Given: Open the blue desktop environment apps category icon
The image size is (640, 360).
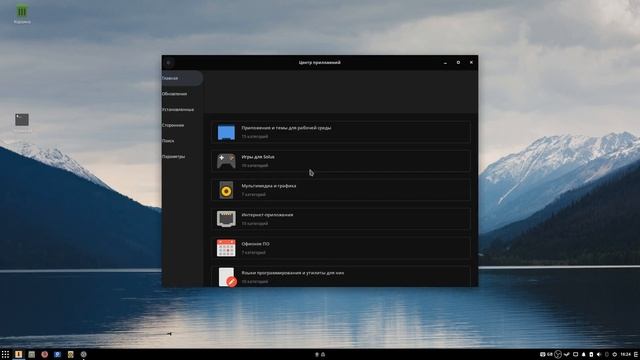Looking at the screenshot, I should pyautogui.click(x=226, y=132).
